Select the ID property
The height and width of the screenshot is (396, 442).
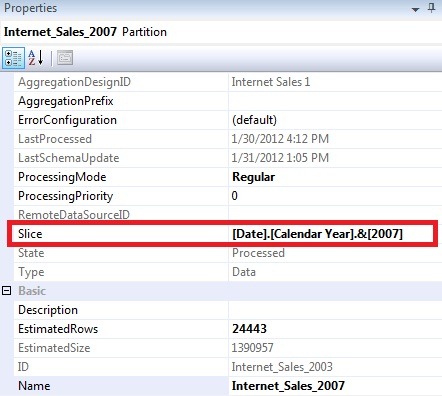(x=23, y=367)
